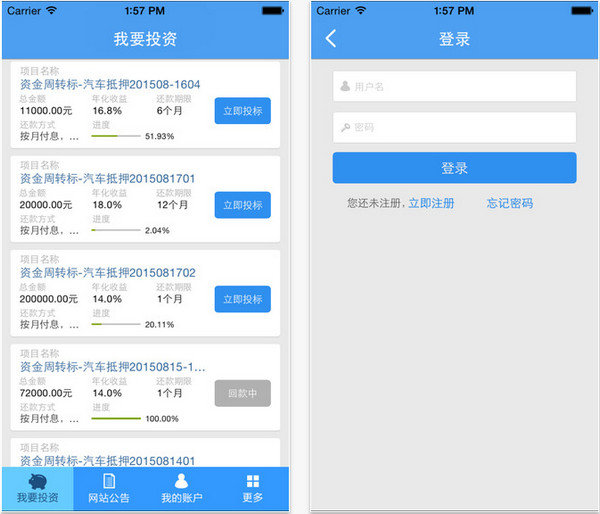Open project 资金周转标-汽车抵押2015081701
600x514 pixels.
tap(107, 179)
